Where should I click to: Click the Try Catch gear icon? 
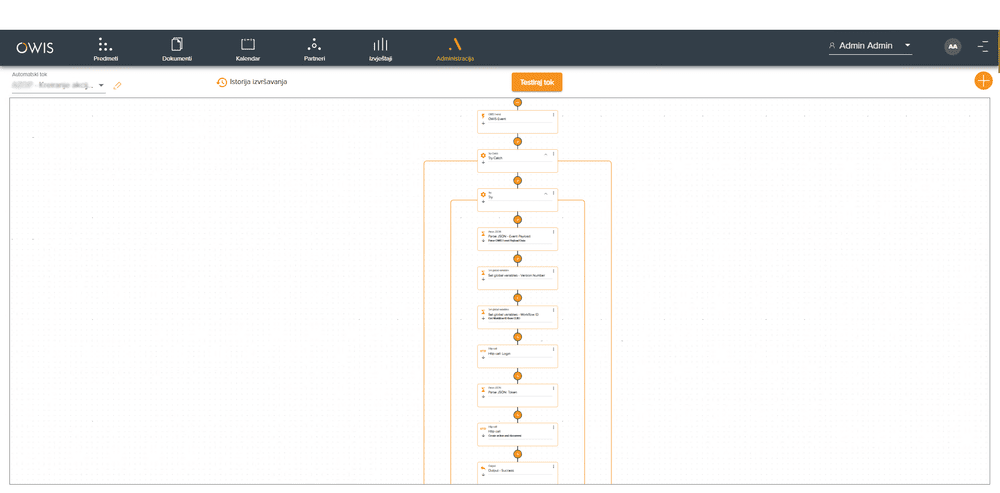click(x=483, y=155)
